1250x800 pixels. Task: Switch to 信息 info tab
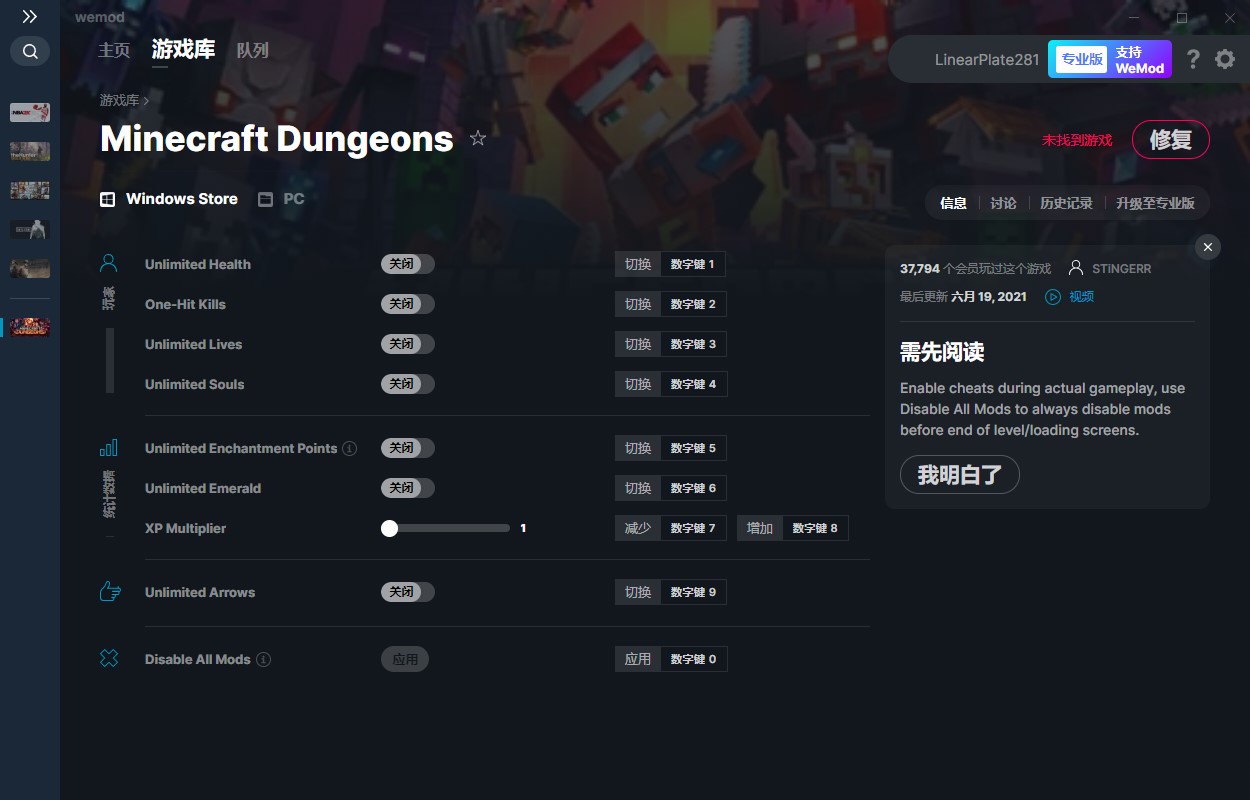(953, 203)
